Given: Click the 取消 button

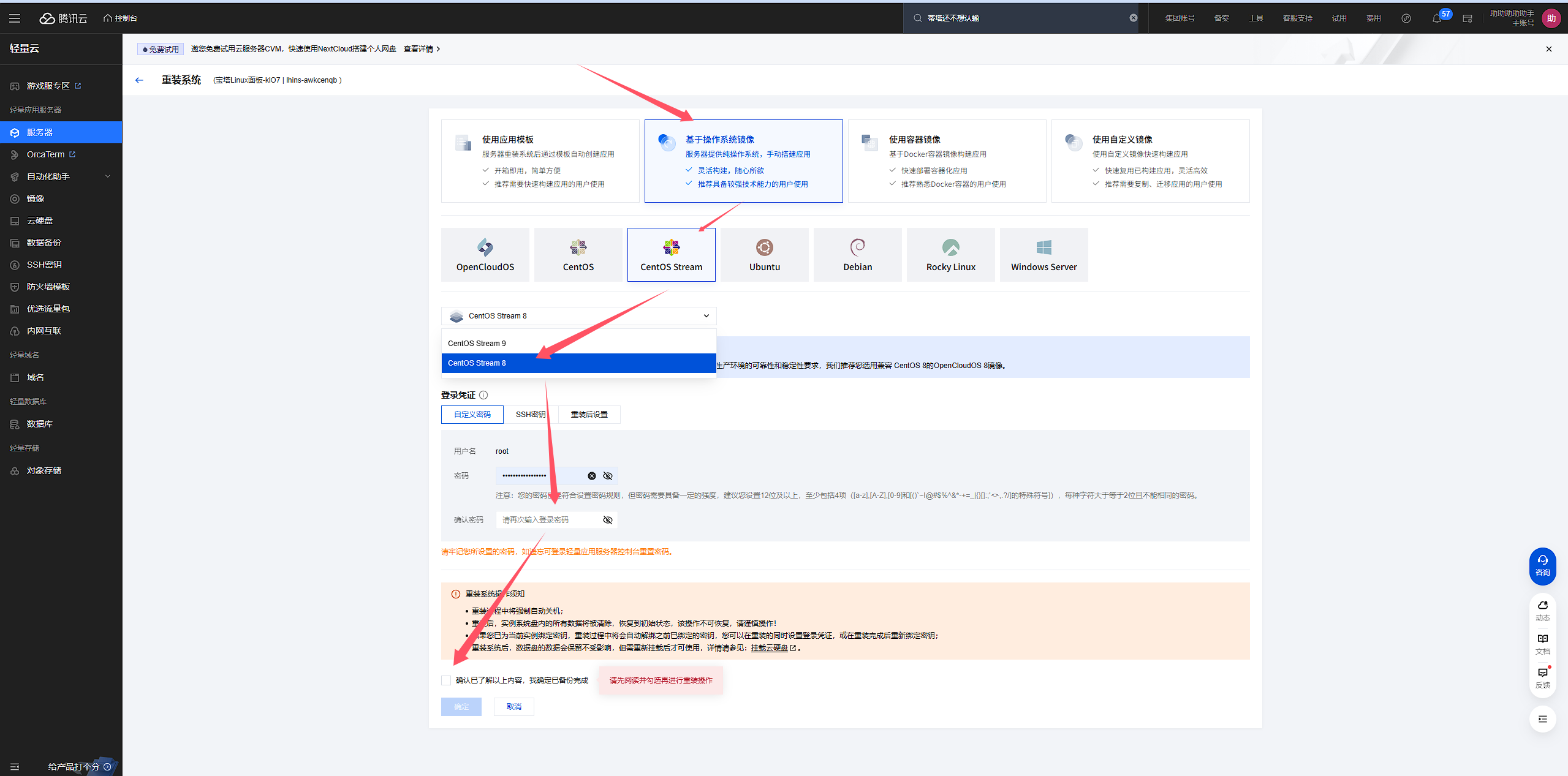Looking at the screenshot, I should [513, 707].
